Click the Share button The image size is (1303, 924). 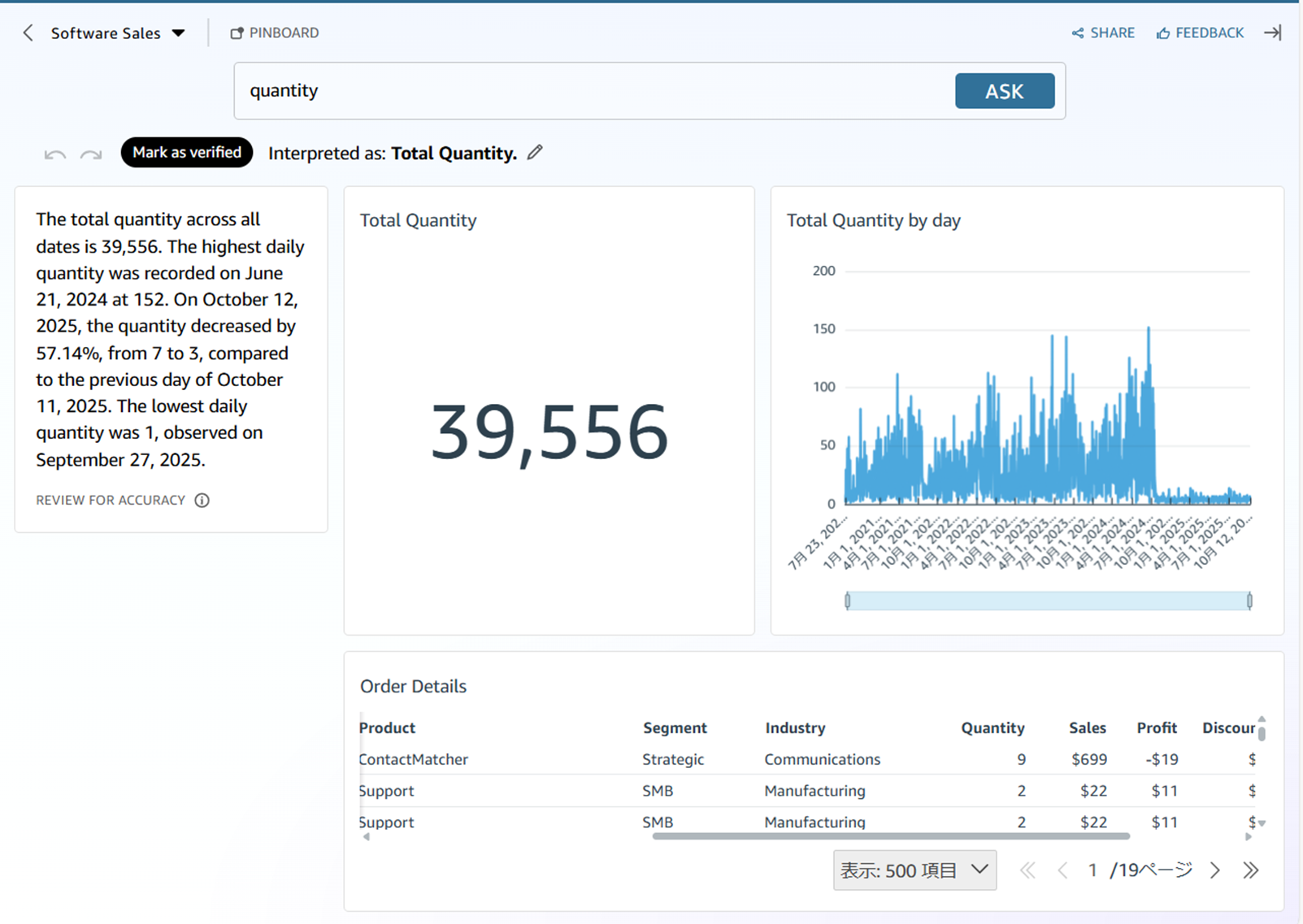point(1103,33)
